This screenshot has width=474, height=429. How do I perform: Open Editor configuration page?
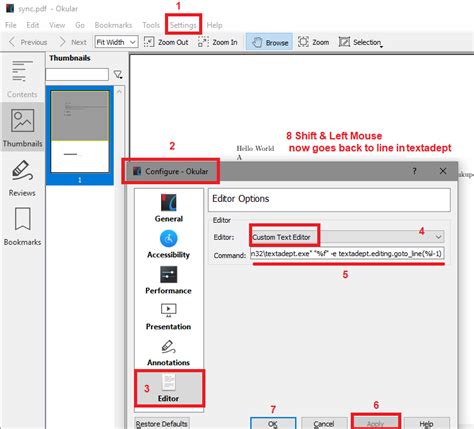tap(169, 388)
